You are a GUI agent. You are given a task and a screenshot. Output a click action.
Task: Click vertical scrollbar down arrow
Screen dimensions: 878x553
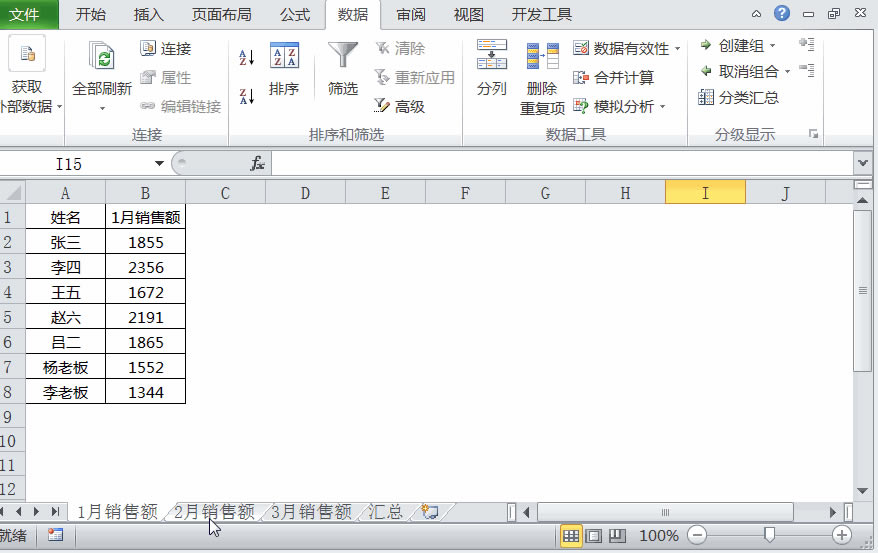point(863,491)
